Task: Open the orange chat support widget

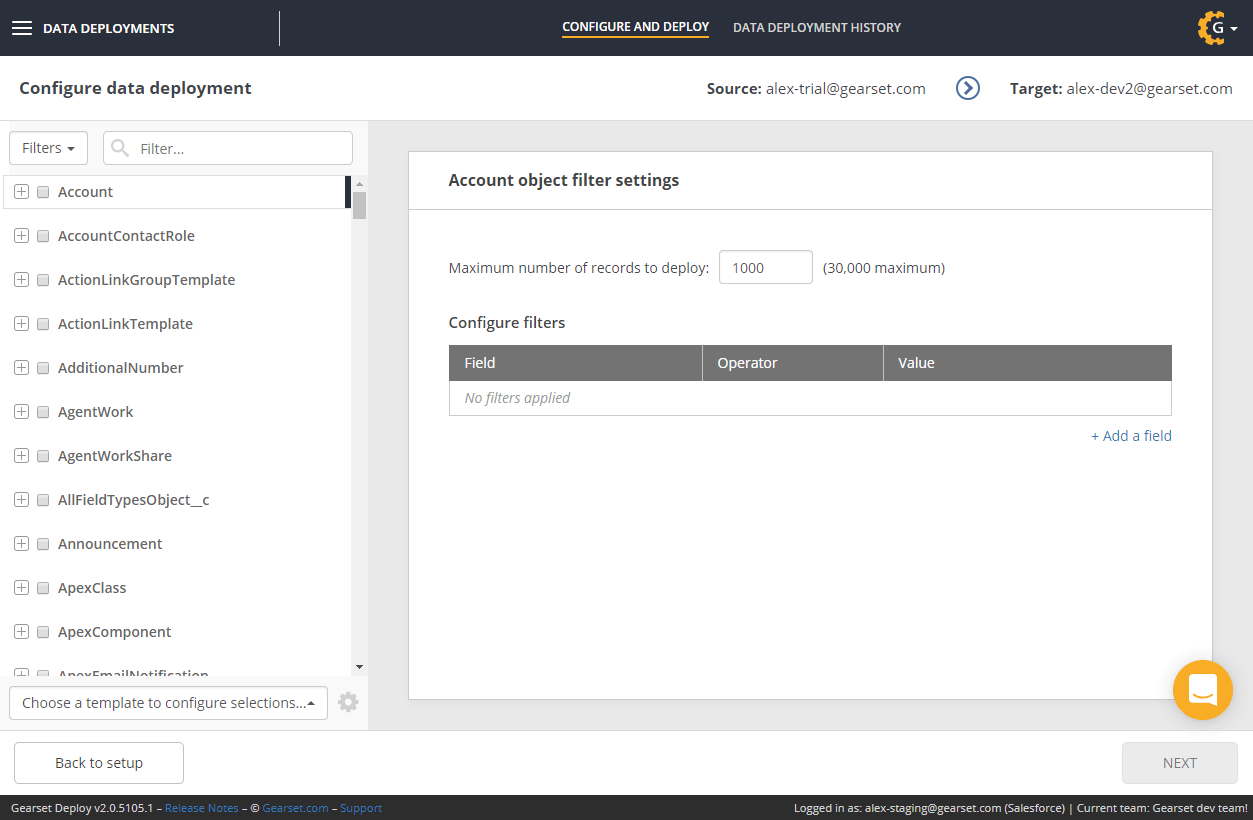Action: tap(1202, 690)
